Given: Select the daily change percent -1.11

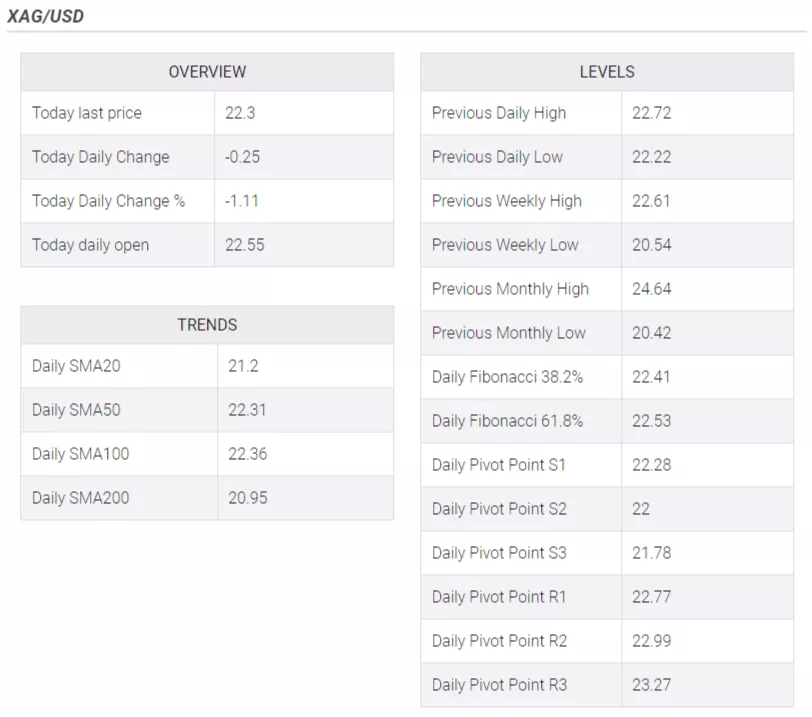Looking at the screenshot, I should pos(241,201).
